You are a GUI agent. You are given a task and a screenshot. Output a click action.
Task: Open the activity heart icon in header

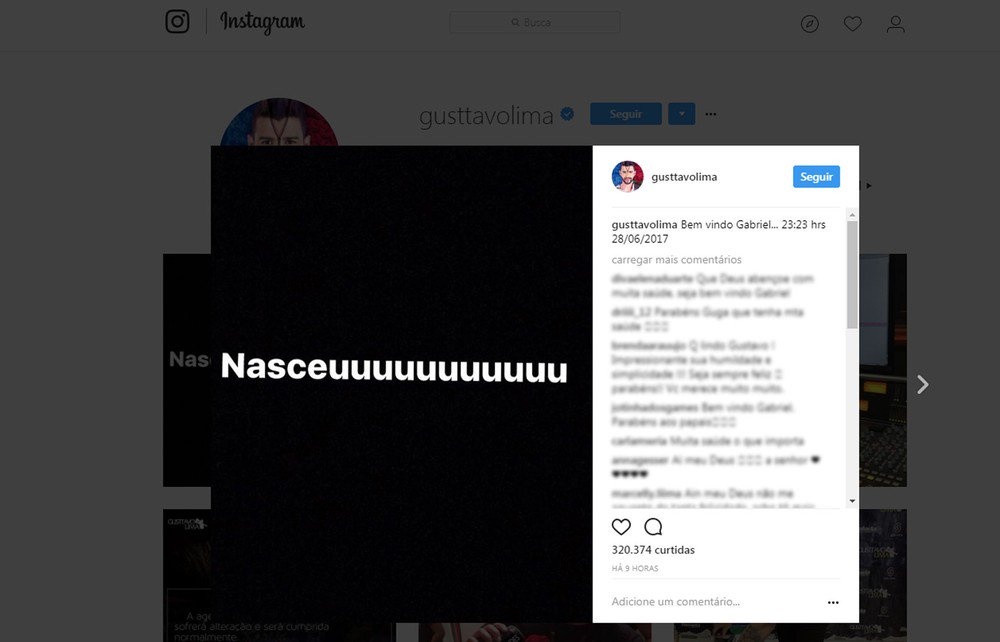[853, 24]
